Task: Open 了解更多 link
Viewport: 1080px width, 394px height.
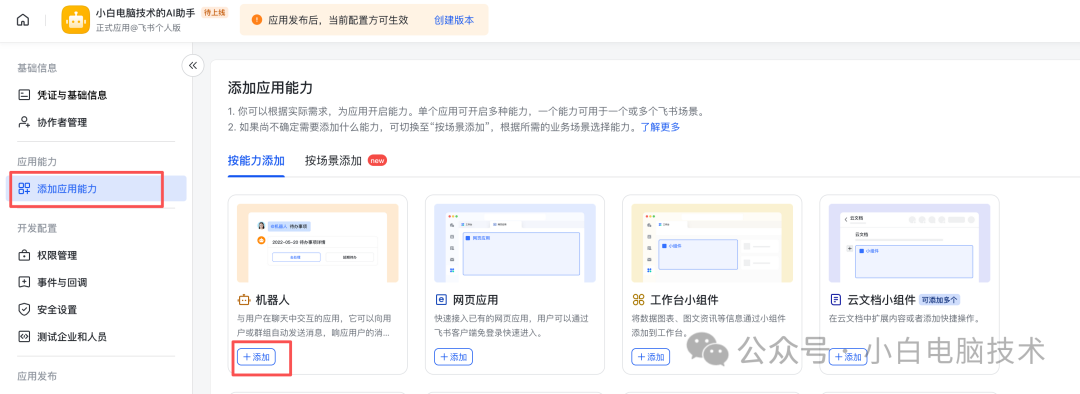Action: click(x=660, y=127)
